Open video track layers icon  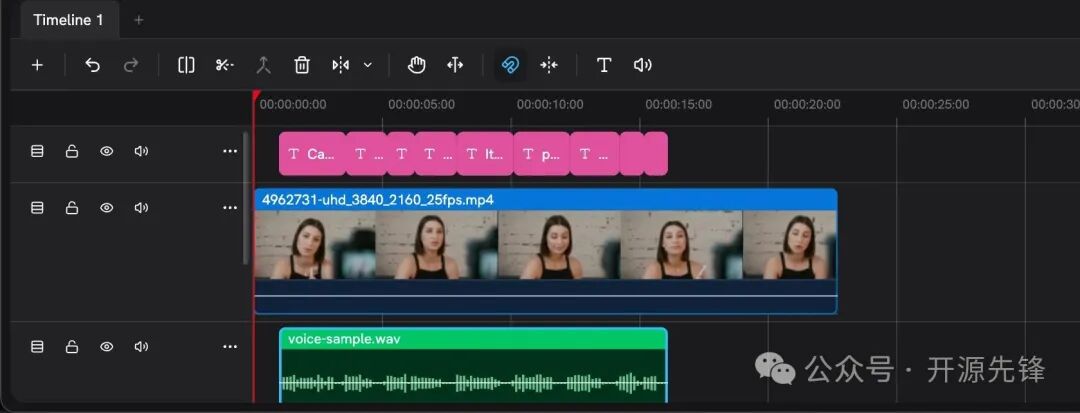click(37, 208)
